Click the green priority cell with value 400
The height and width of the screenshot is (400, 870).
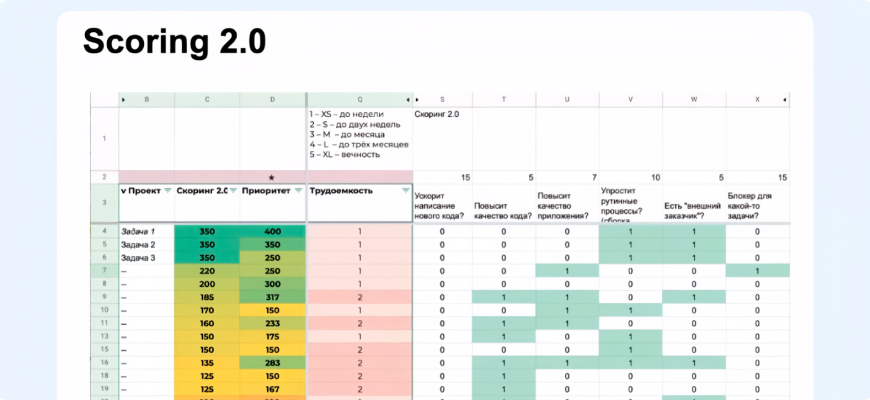coord(272,231)
